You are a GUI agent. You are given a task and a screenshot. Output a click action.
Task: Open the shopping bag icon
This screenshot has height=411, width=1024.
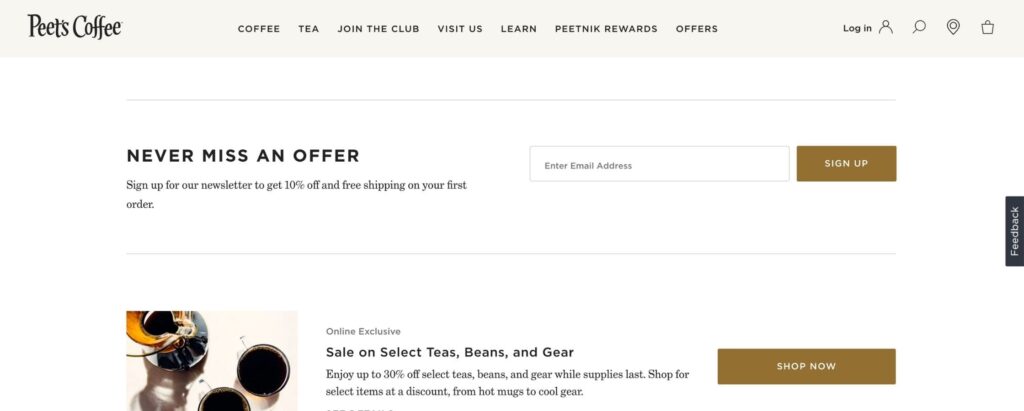click(987, 27)
